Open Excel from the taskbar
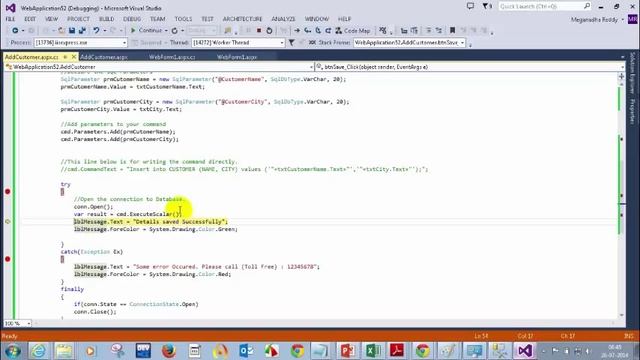 pos(372,351)
